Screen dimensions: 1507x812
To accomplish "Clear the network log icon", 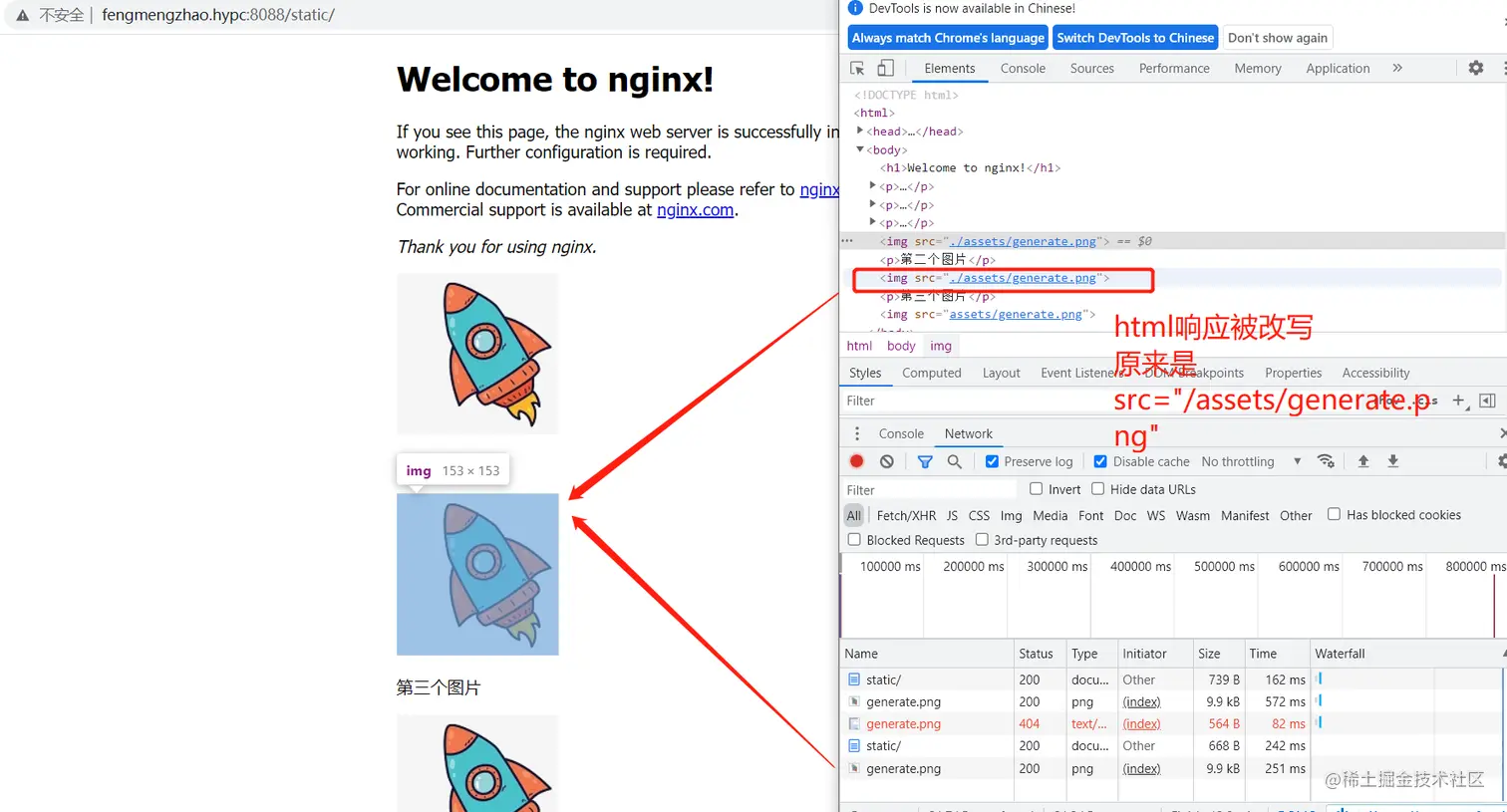I will tap(886, 461).
